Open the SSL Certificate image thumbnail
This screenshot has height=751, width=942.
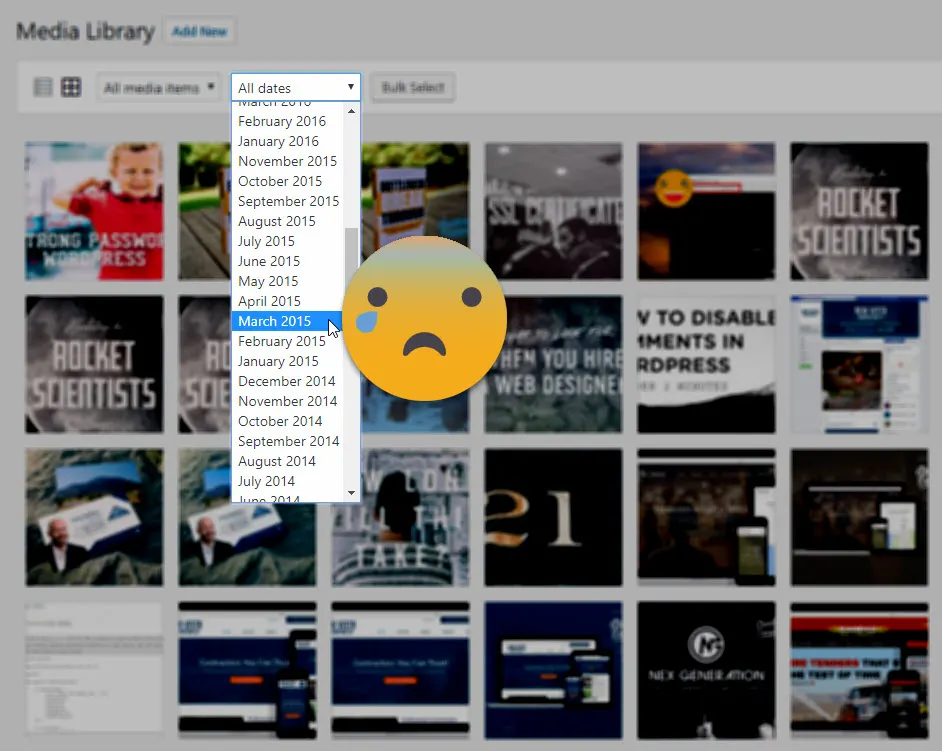[554, 211]
